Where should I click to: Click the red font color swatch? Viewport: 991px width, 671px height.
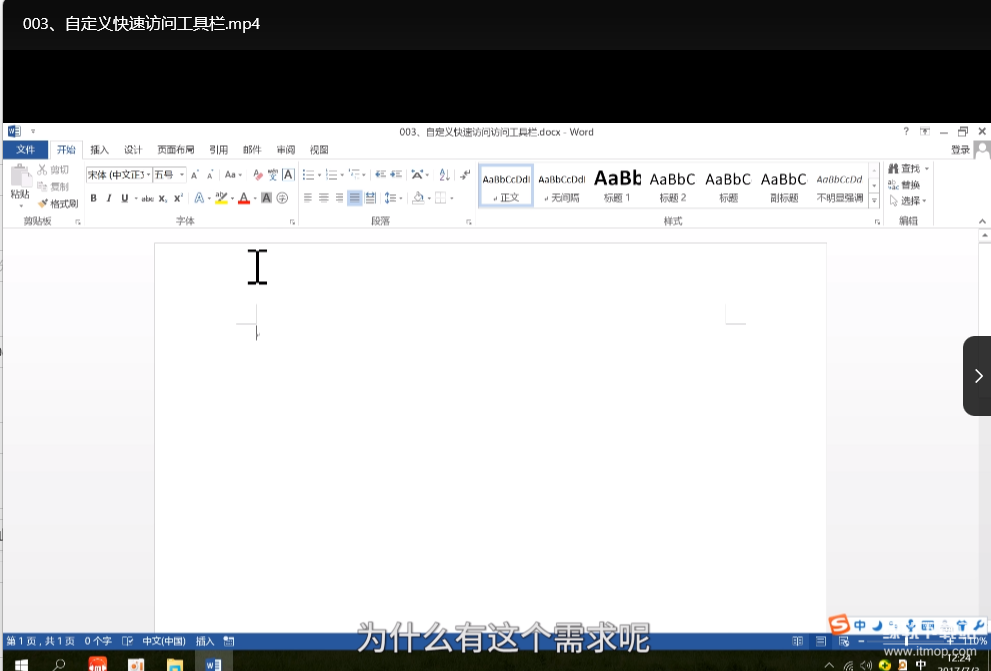pyautogui.click(x=243, y=198)
